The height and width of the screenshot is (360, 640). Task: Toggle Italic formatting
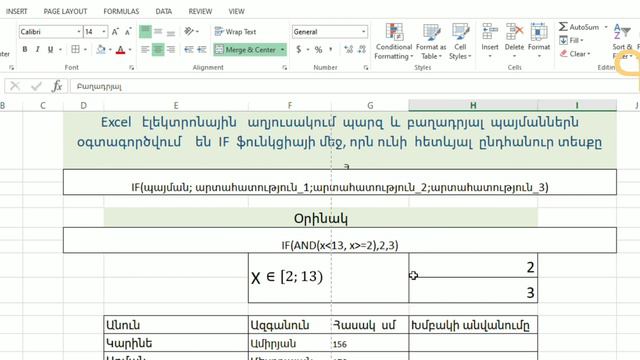coord(38,49)
